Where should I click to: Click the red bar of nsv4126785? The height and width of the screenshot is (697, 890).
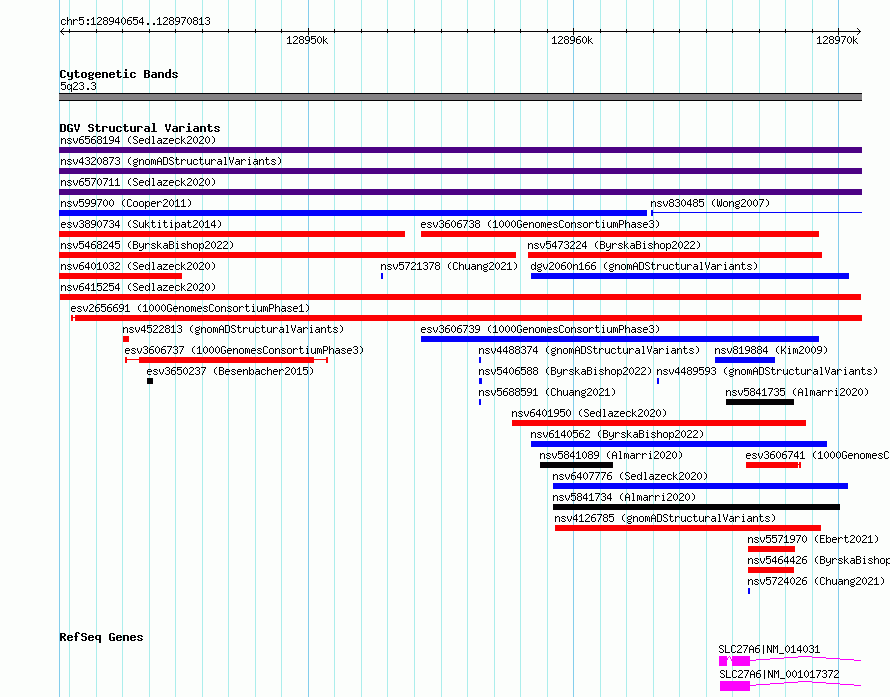[688, 528]
